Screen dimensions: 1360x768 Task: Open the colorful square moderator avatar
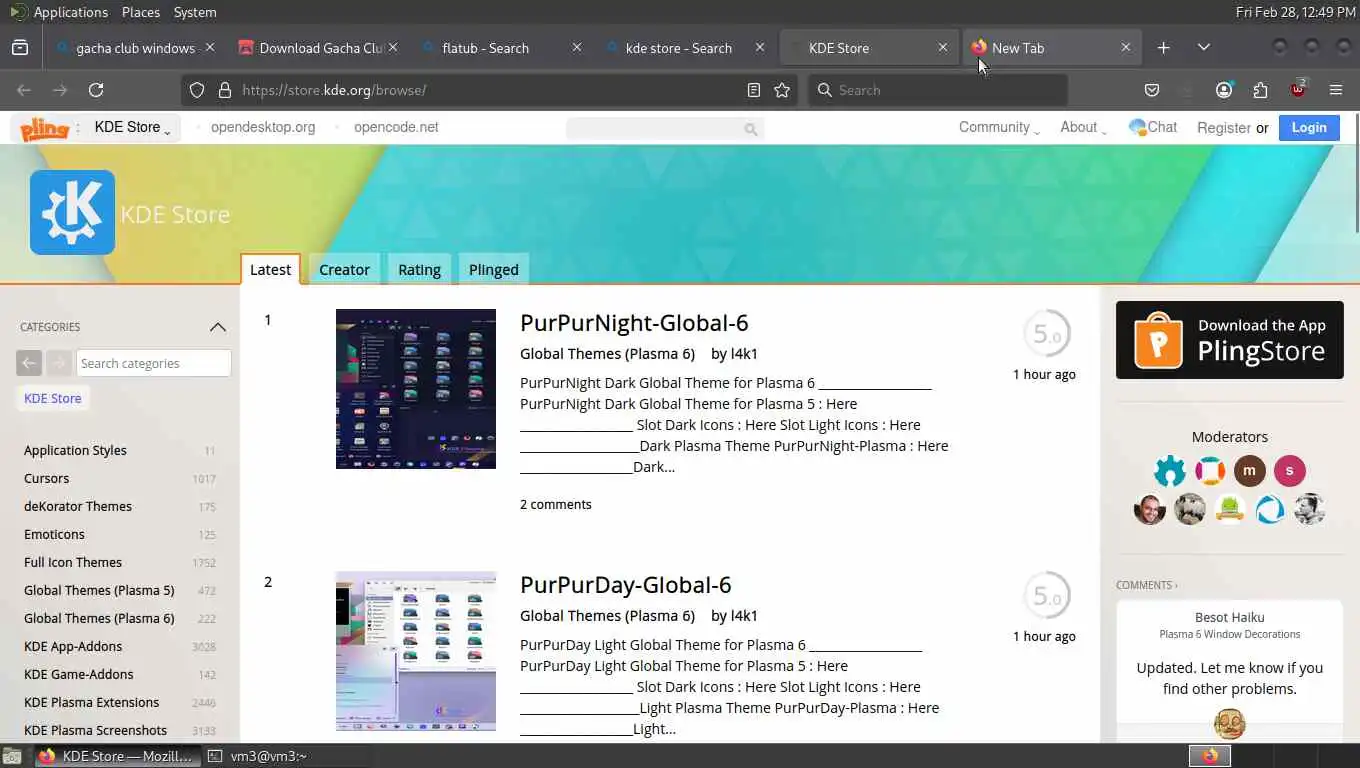(1209, 470)
